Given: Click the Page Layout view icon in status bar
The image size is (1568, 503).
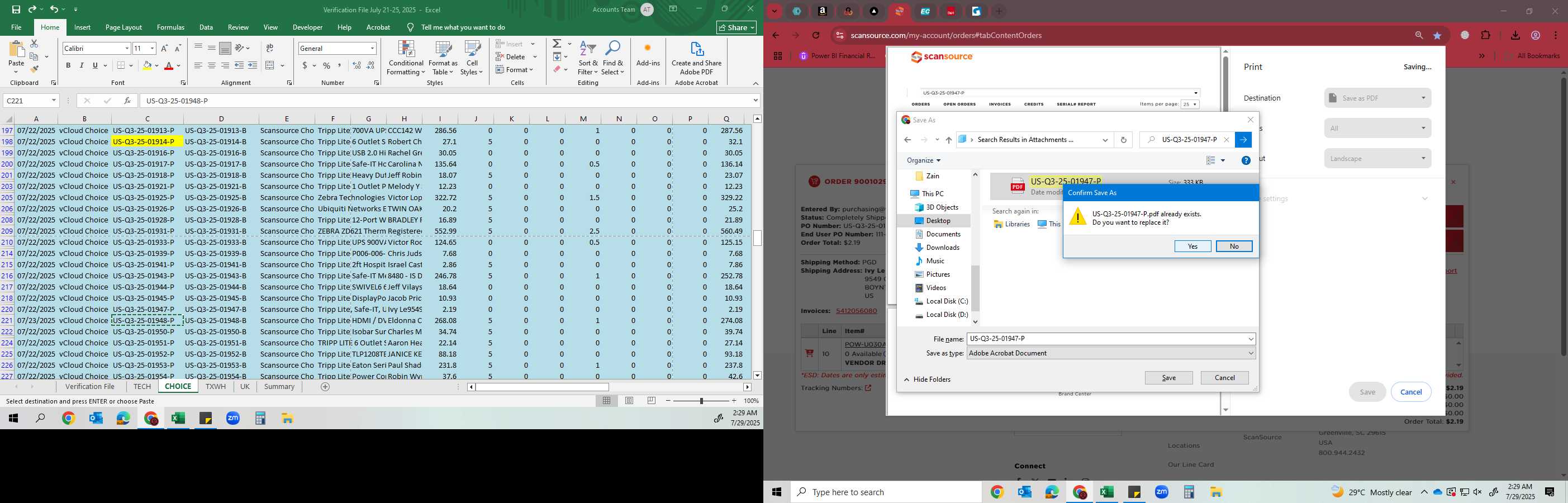Looking at the screenshot, I should 629,401.
